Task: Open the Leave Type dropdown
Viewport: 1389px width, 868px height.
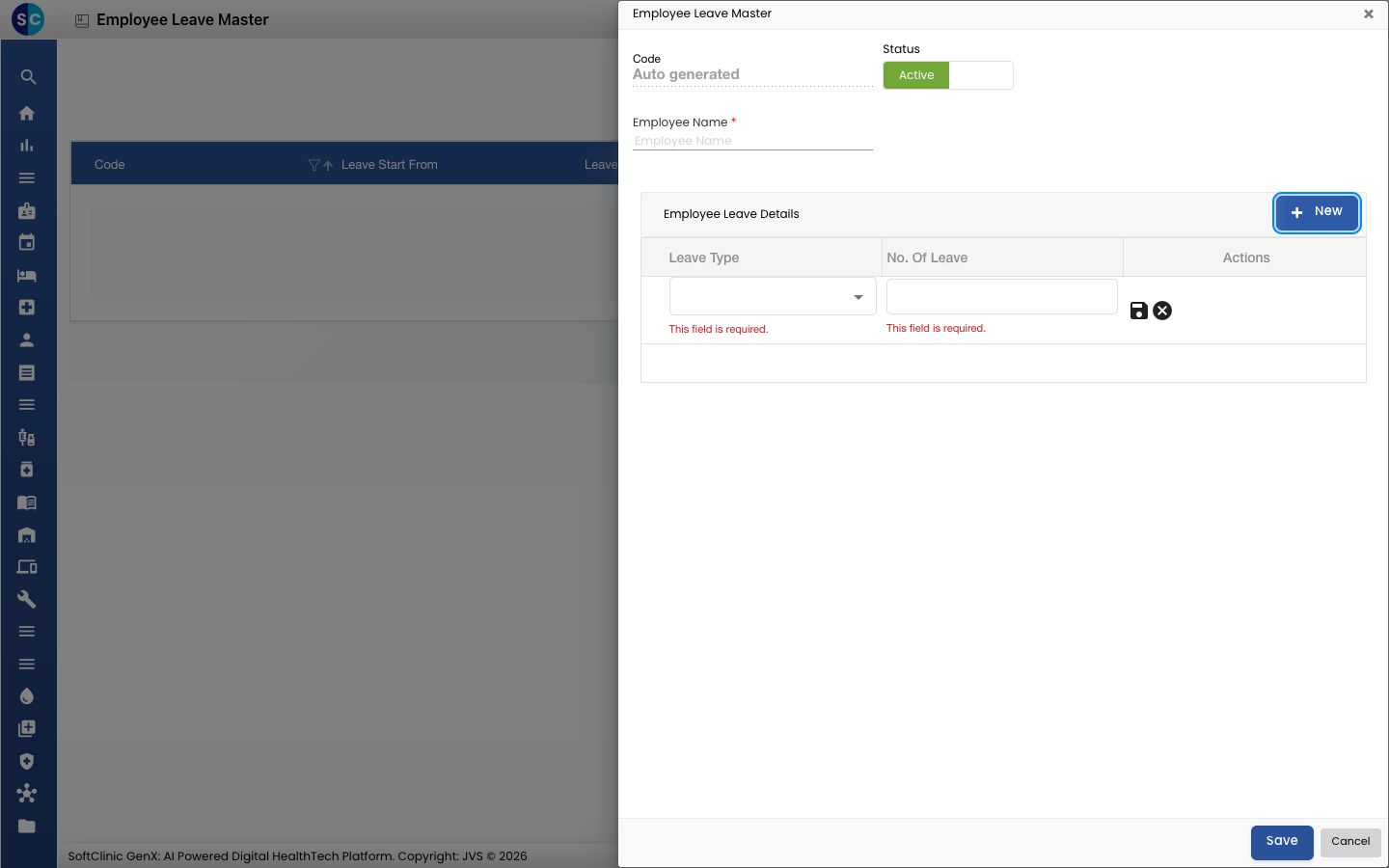Action: click(x=773, y=296)
